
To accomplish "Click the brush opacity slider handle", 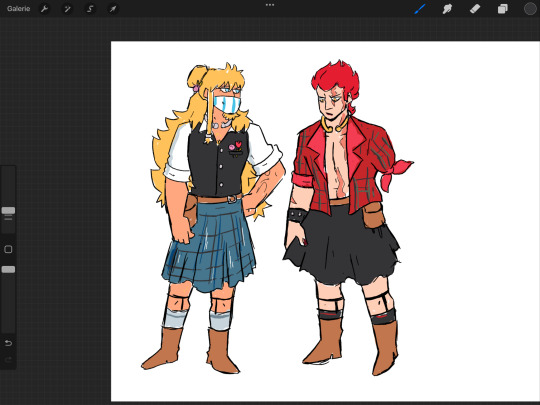I will [8, 269].
